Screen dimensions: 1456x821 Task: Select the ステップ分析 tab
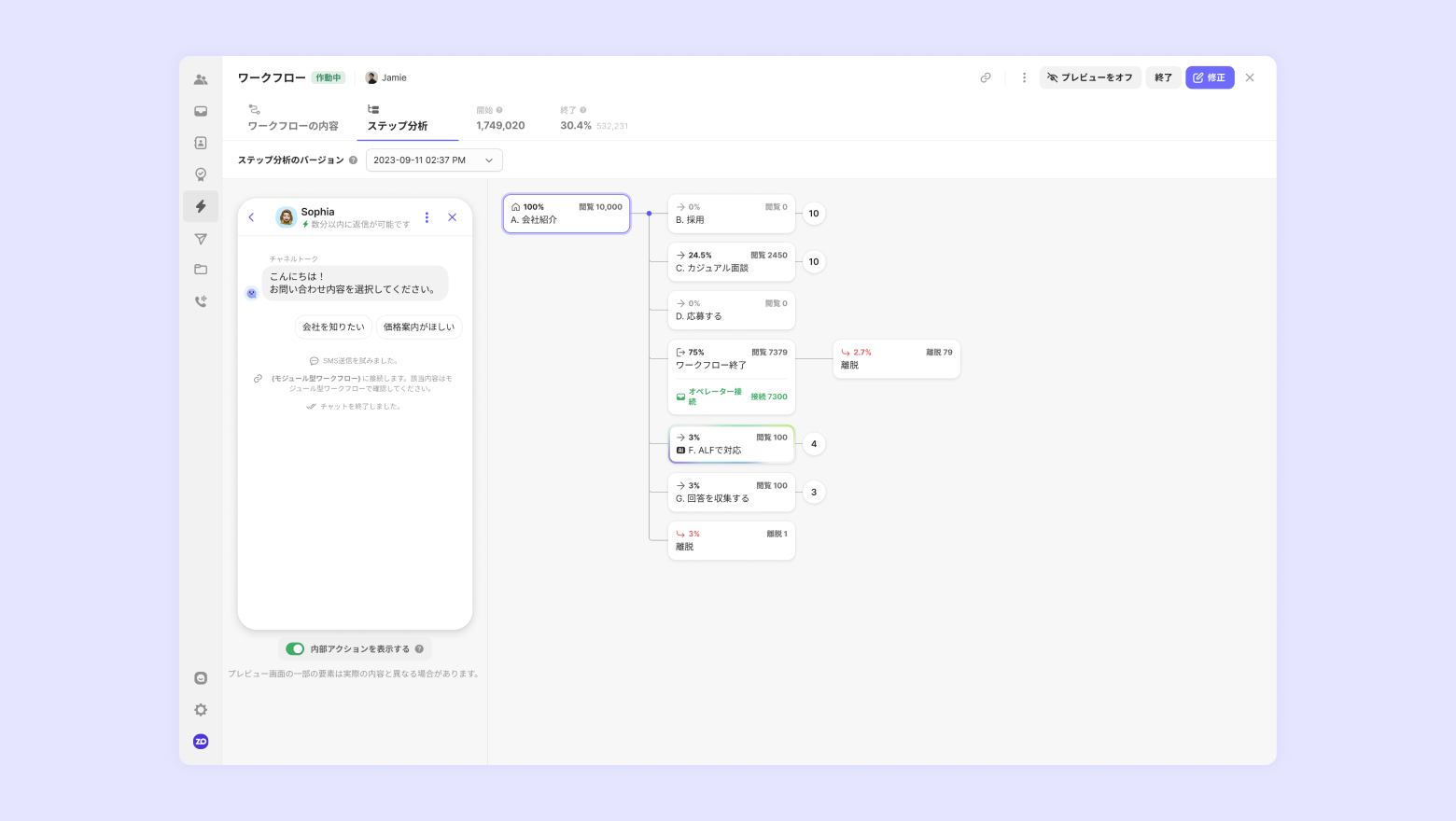tap(398, 118)
